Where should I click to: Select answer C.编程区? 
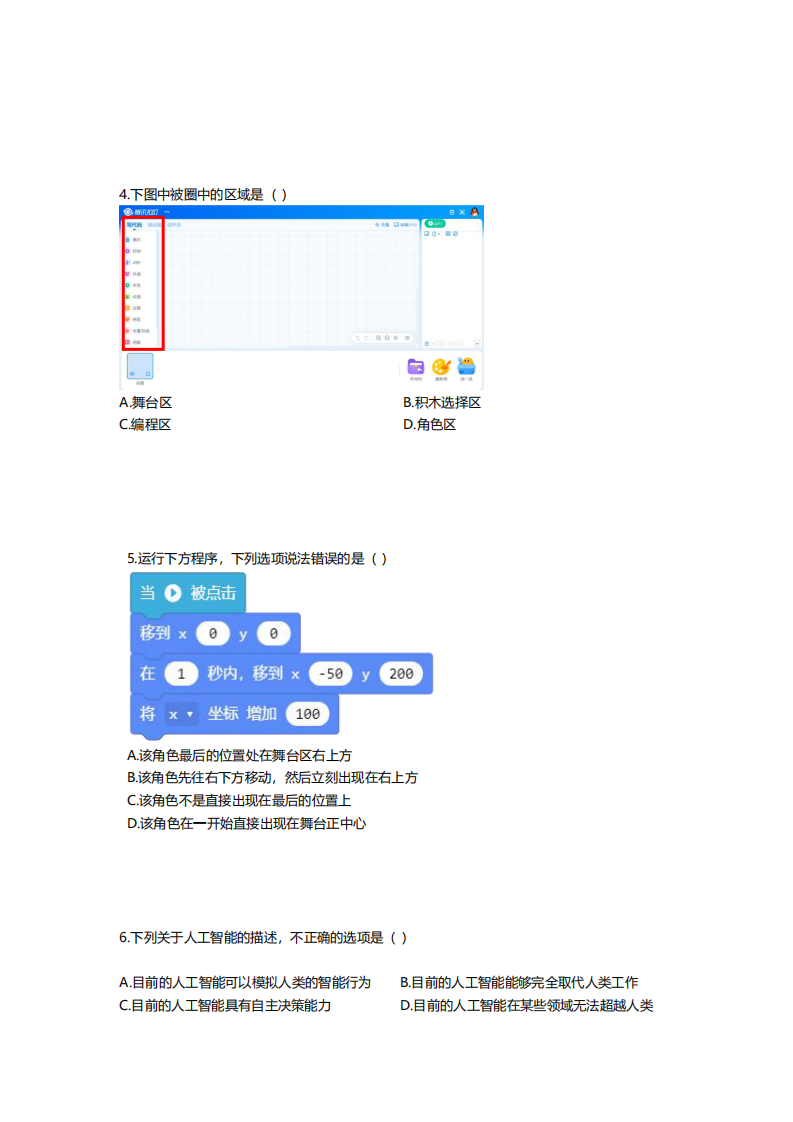coord(145,424)
